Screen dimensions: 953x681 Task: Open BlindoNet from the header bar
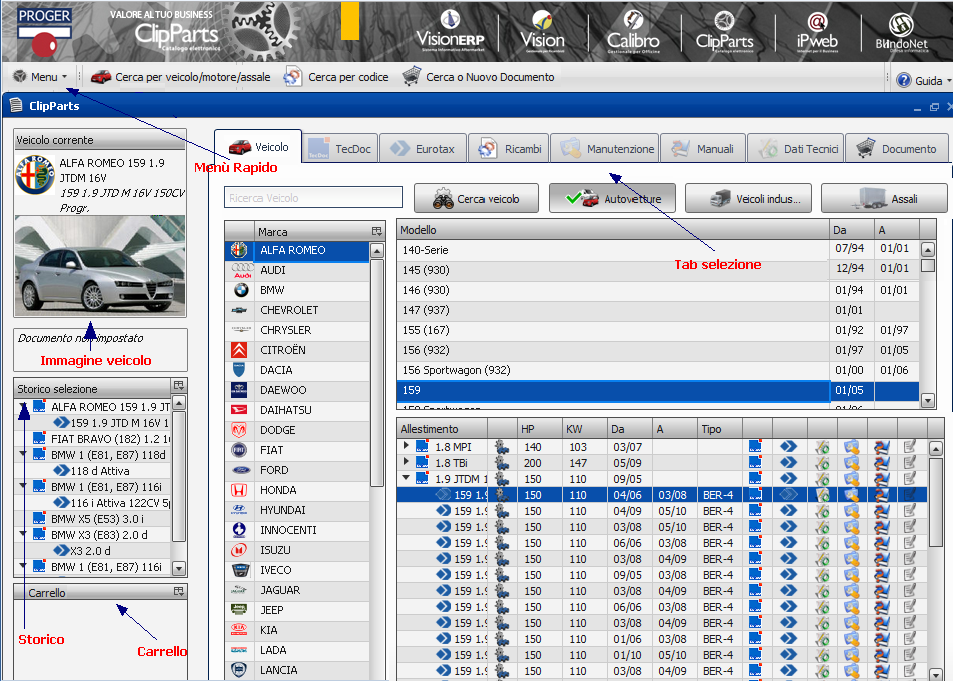click(902, 32)
